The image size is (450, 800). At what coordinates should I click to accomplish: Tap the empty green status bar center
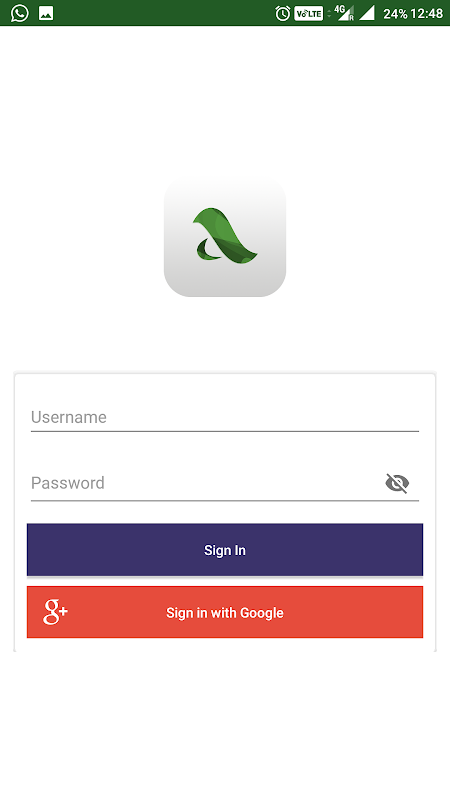click(x=163, y=13)
